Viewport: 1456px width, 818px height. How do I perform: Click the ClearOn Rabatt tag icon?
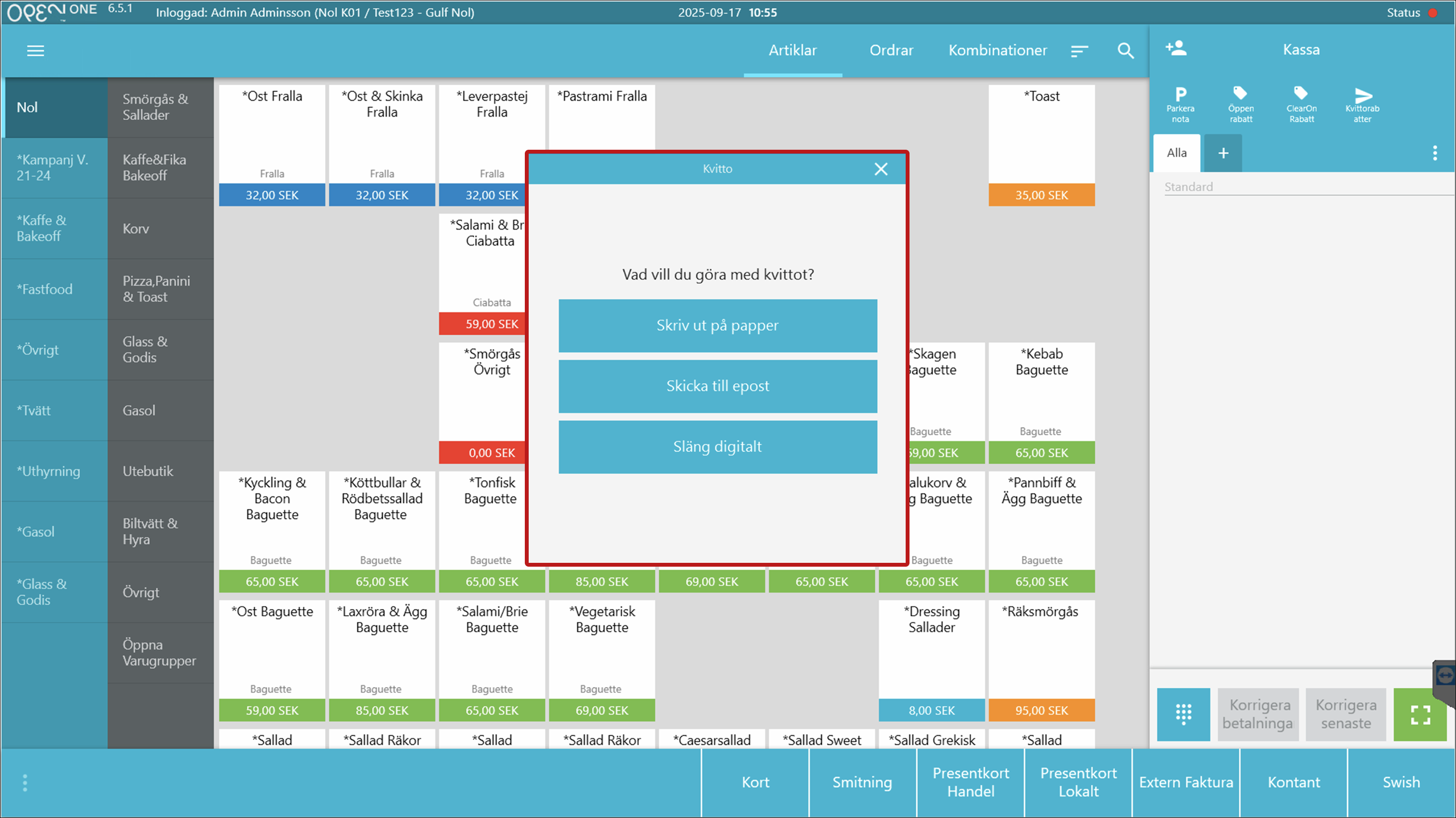pyautogui.click(x=1300, y=93)
